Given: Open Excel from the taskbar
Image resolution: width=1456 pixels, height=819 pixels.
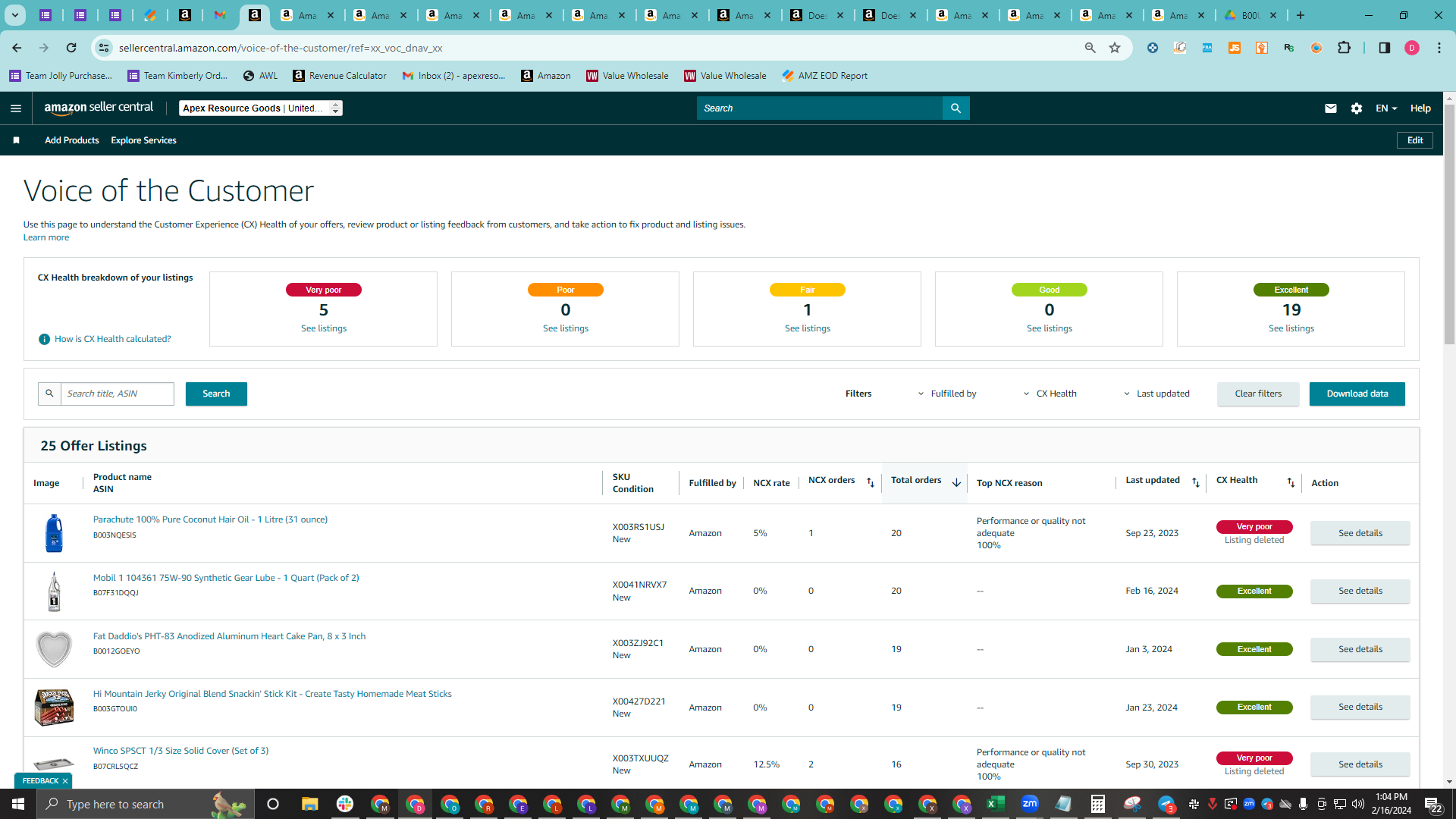Looking at the screenshot, I should point(995,804).
